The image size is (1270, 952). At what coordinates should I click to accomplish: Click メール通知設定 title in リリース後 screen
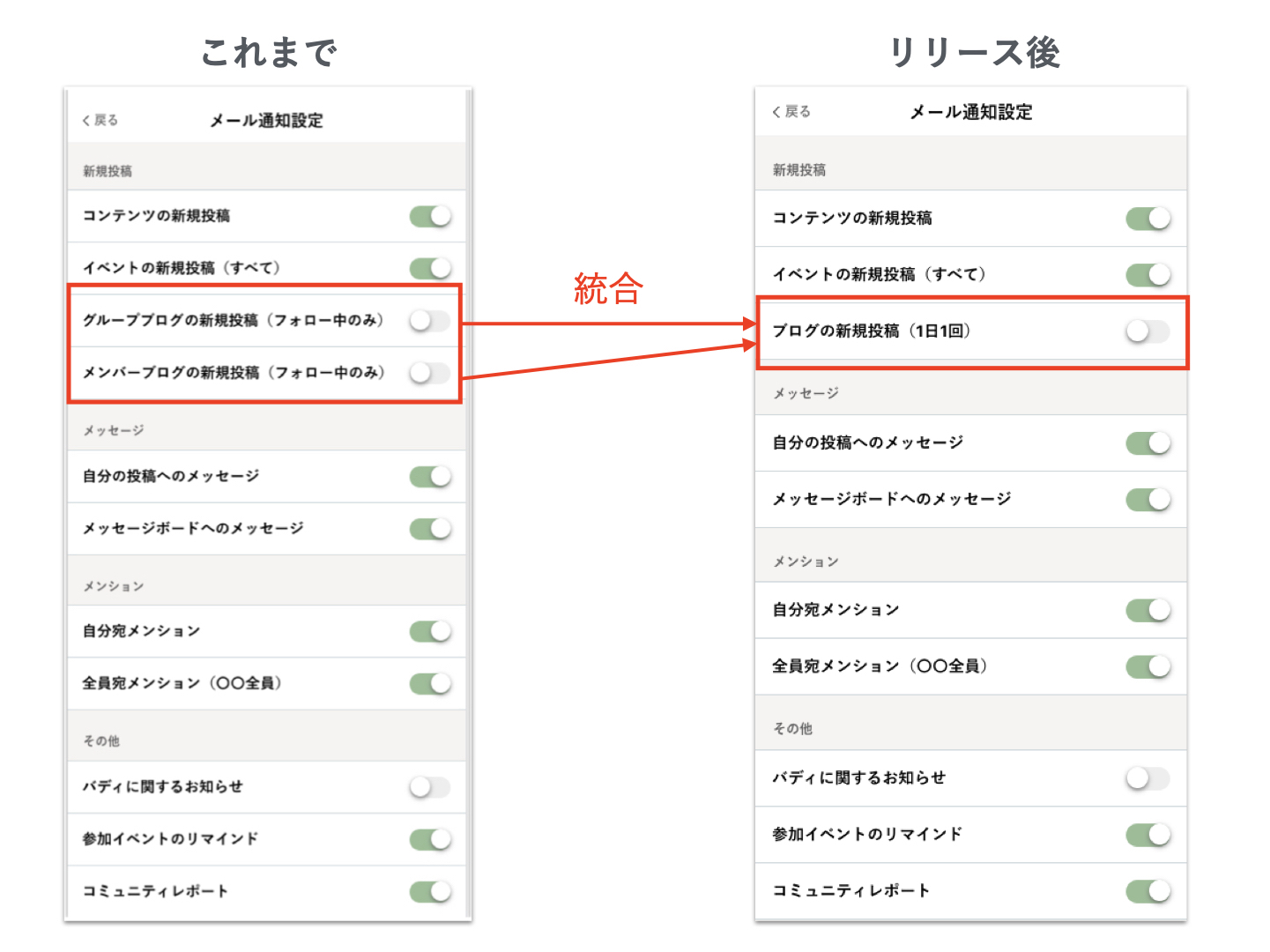coord(970,112)
